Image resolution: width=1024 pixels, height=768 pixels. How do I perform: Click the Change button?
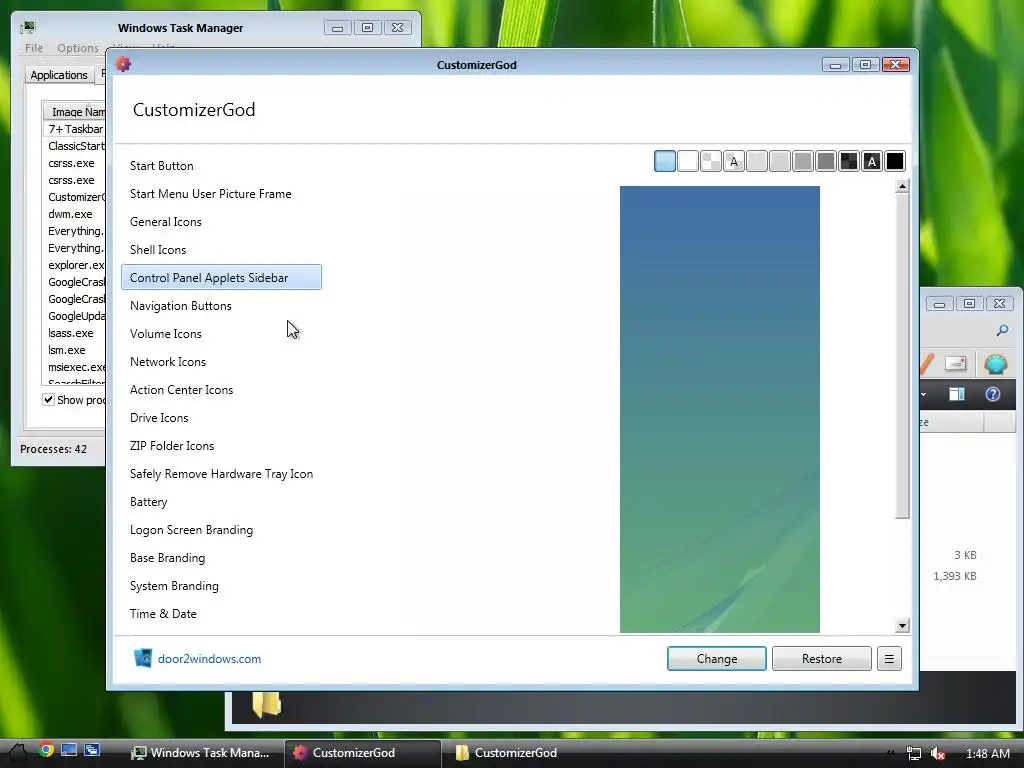(716, 659)
